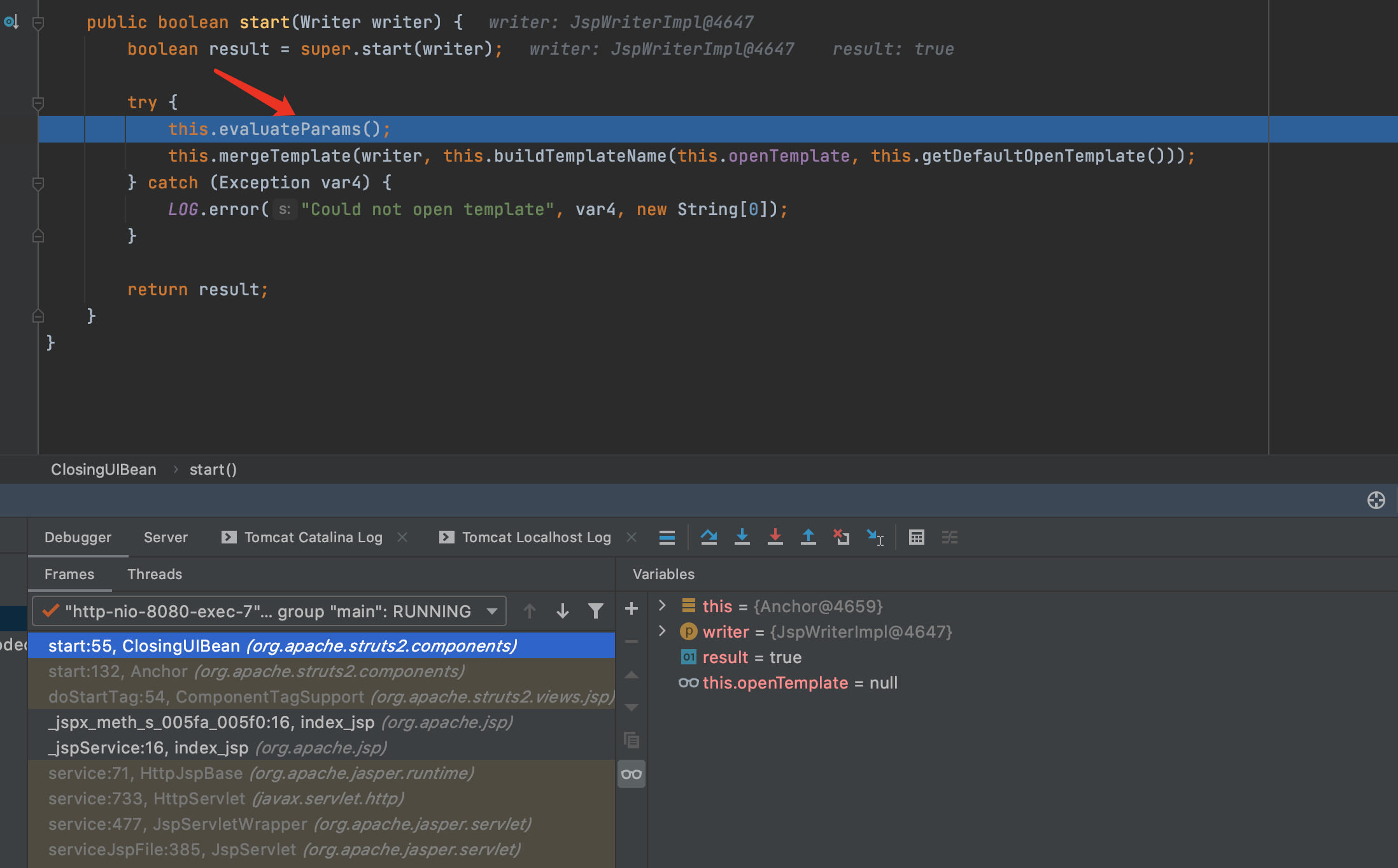Viewport: 1398px width, 868px height.
Task: Open the thread selector dropdown
Action: click(269, 611)
